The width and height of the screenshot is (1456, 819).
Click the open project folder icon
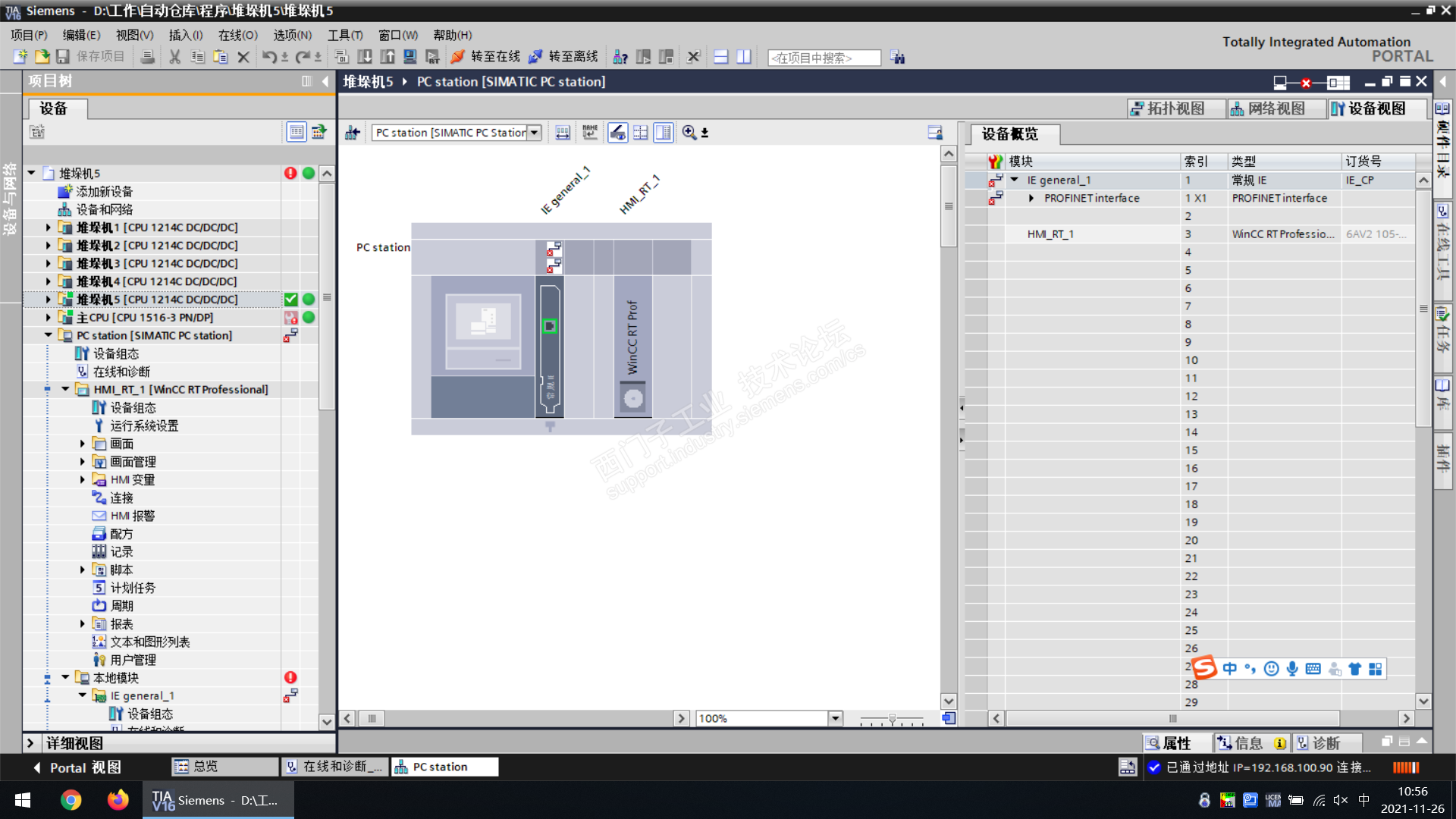click(42, 57)
